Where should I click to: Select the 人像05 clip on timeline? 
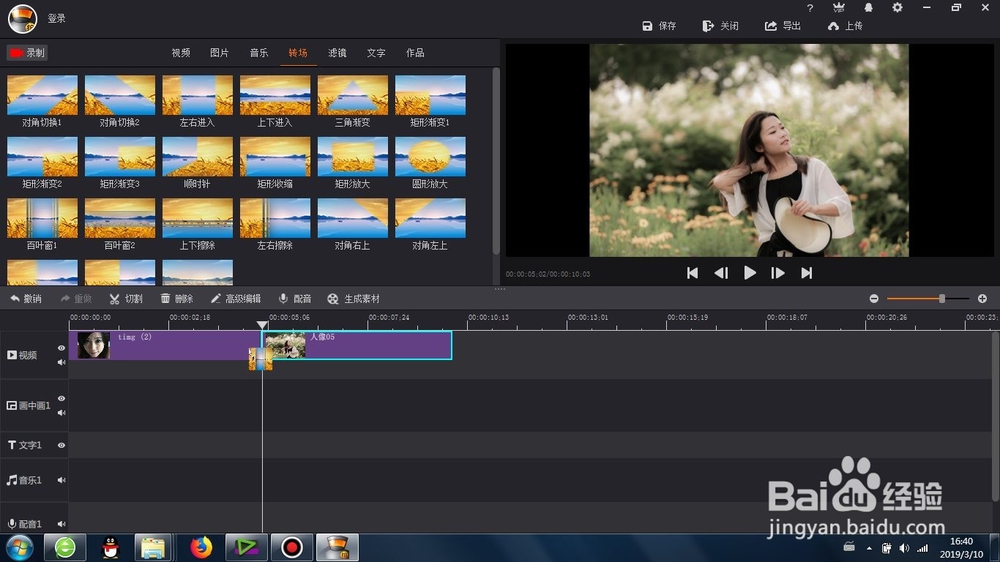pyautogui.click(x=357, y=345)
